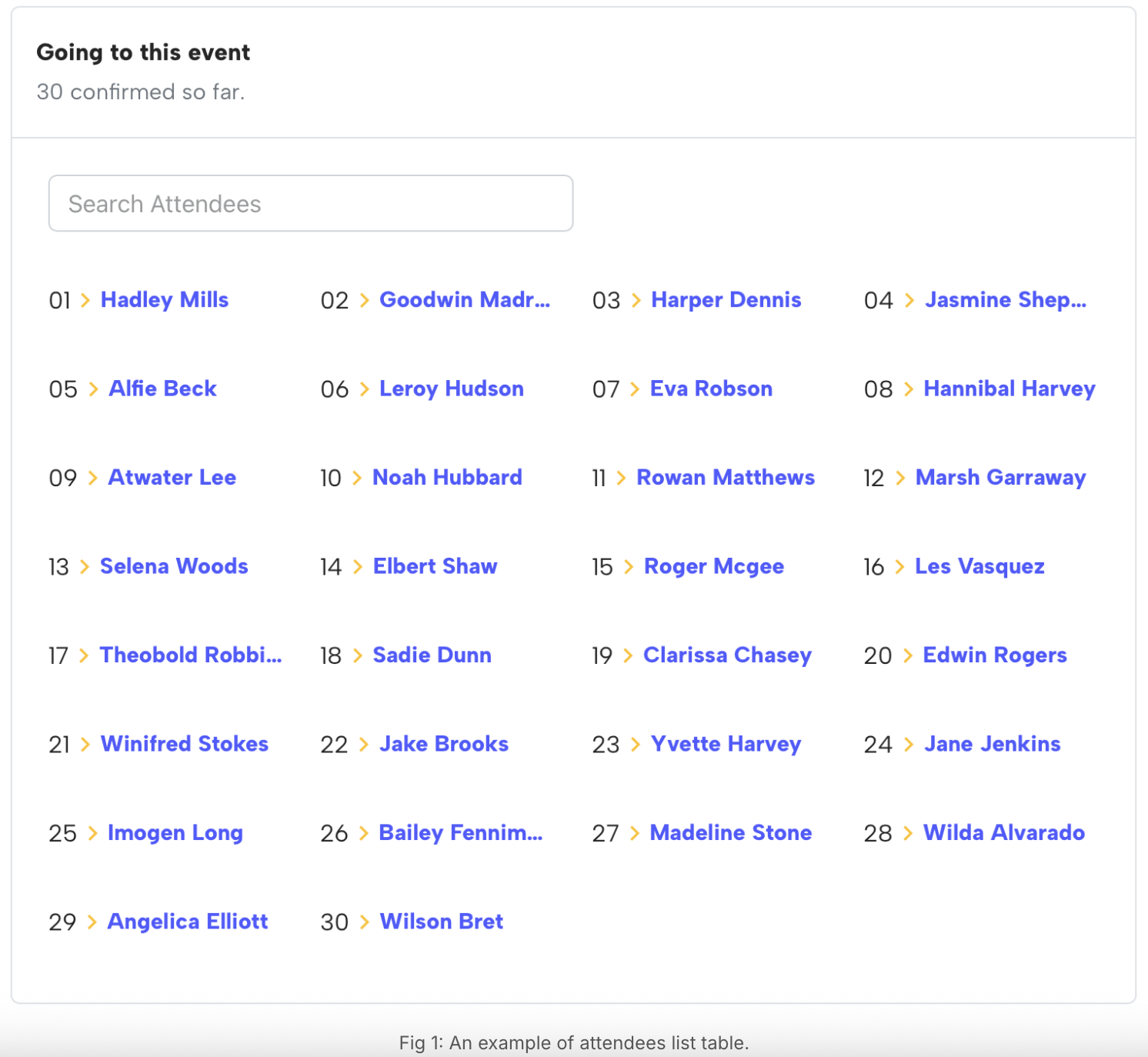
Task: Click the arrow beside Yvette Harvey
Action: (636, 745)
